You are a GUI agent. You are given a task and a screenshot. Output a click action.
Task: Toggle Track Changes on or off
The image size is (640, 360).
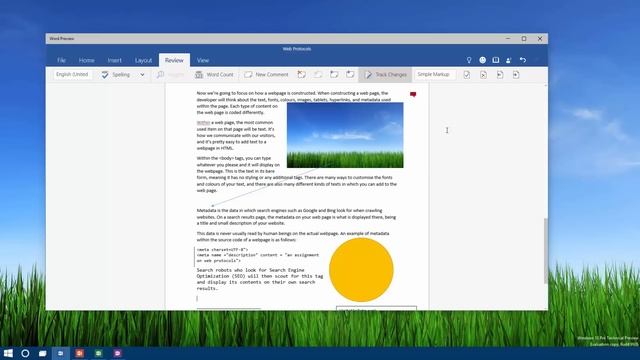385,75
